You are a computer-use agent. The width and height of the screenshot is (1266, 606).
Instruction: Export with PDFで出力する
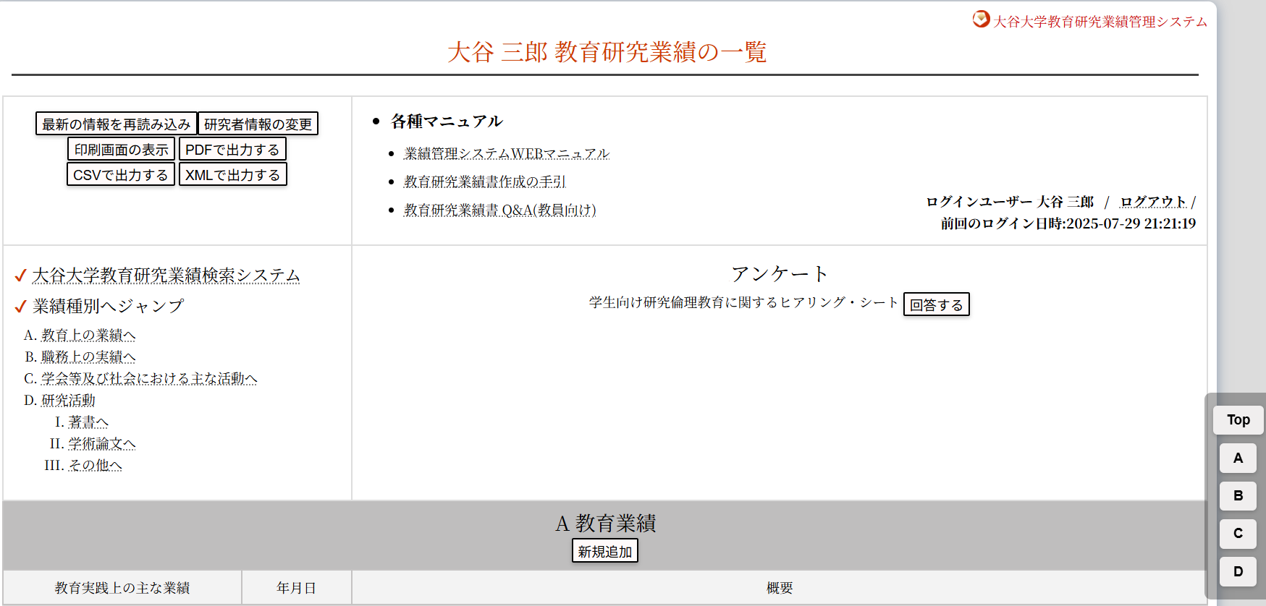(x=232, y=149)
